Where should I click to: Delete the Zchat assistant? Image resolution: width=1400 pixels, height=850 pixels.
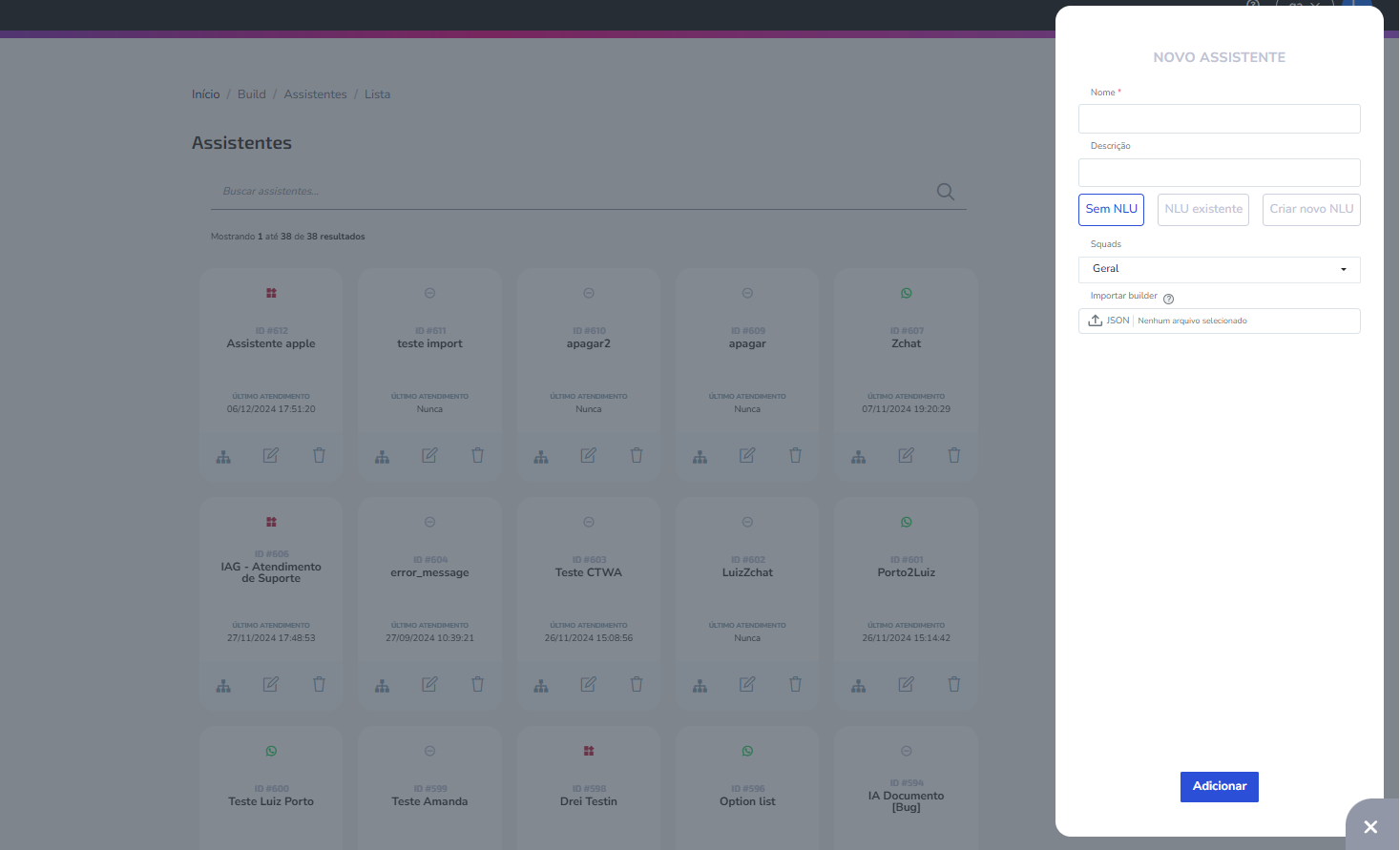coord(954,456)
